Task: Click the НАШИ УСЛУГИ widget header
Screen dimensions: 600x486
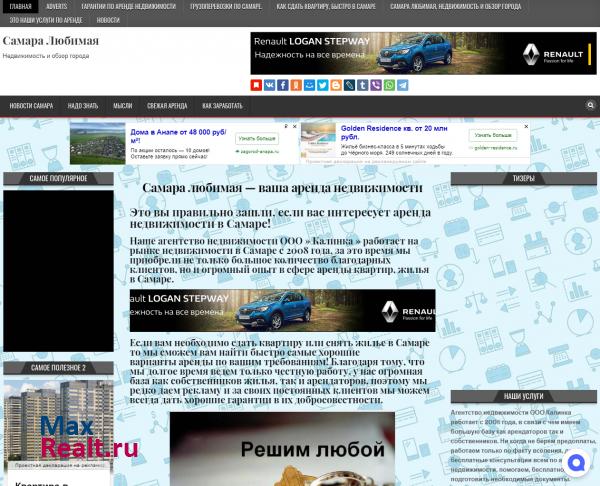Action: coord(523,396)
